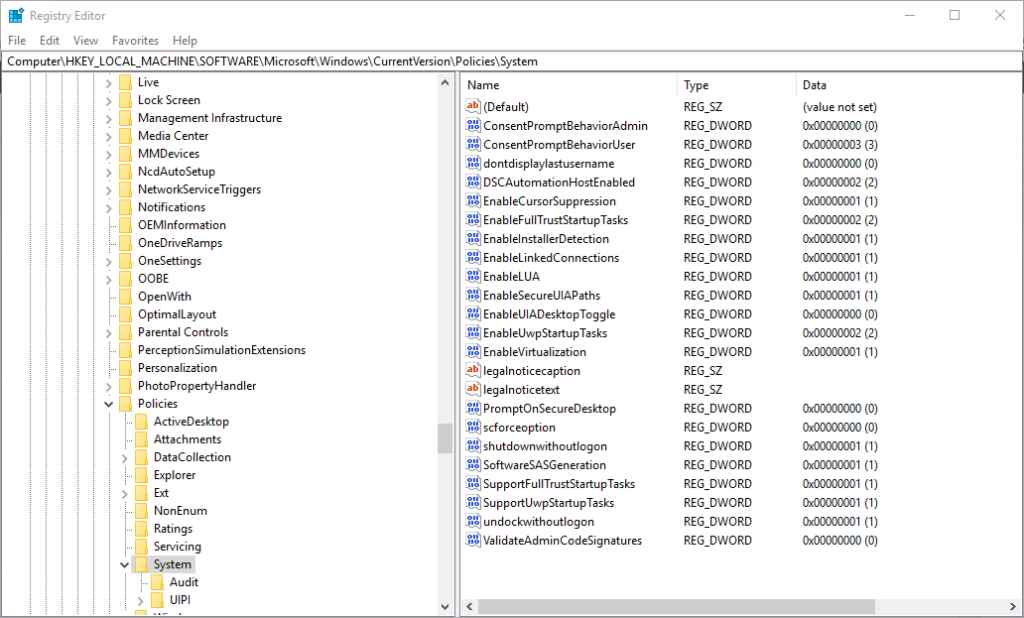This screenshot has width=1024, height=618.
Task: Click the DWORD icon beside ValidateAdminCodeSignatures
Action: (x=473, y=541)
